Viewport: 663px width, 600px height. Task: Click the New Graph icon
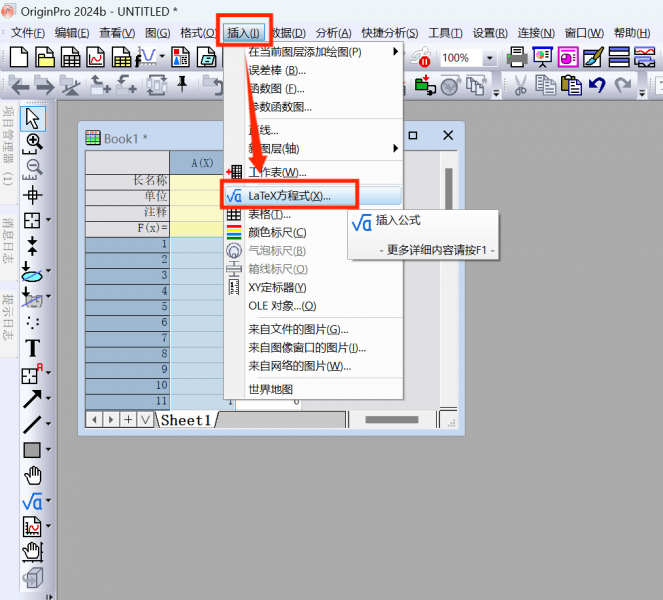pos(96,58)
